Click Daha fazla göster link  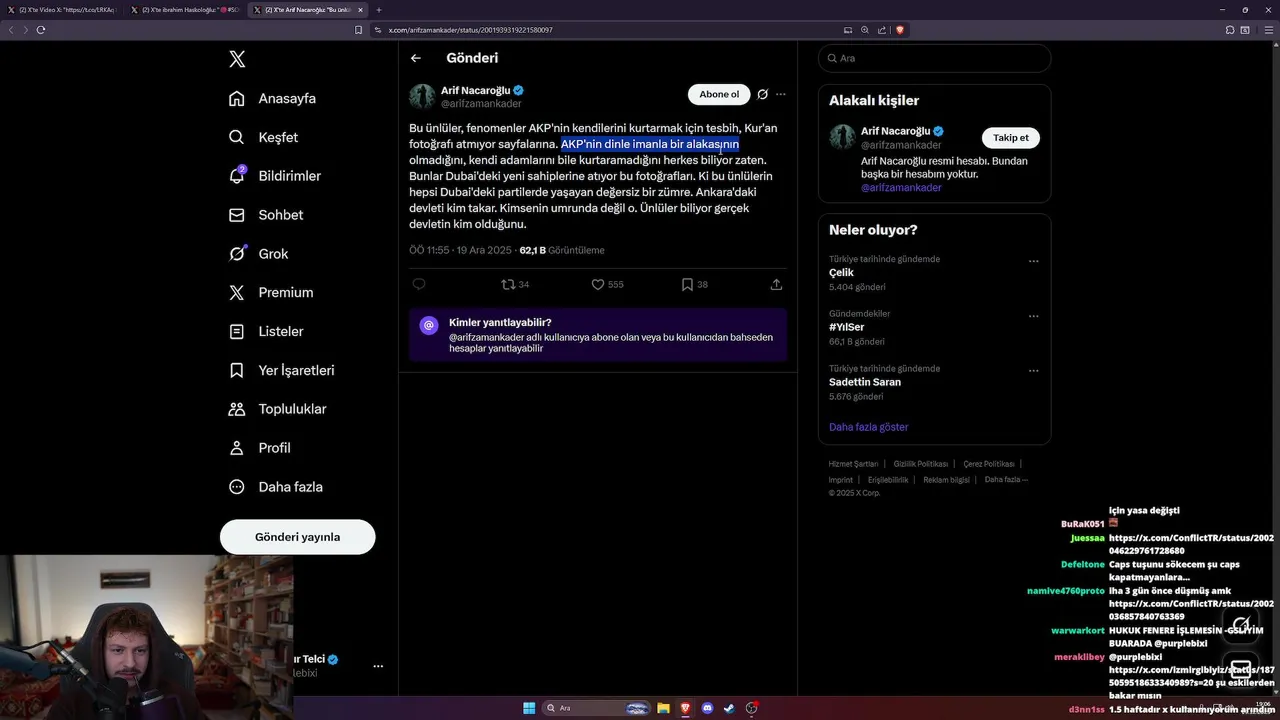[868, 427]
